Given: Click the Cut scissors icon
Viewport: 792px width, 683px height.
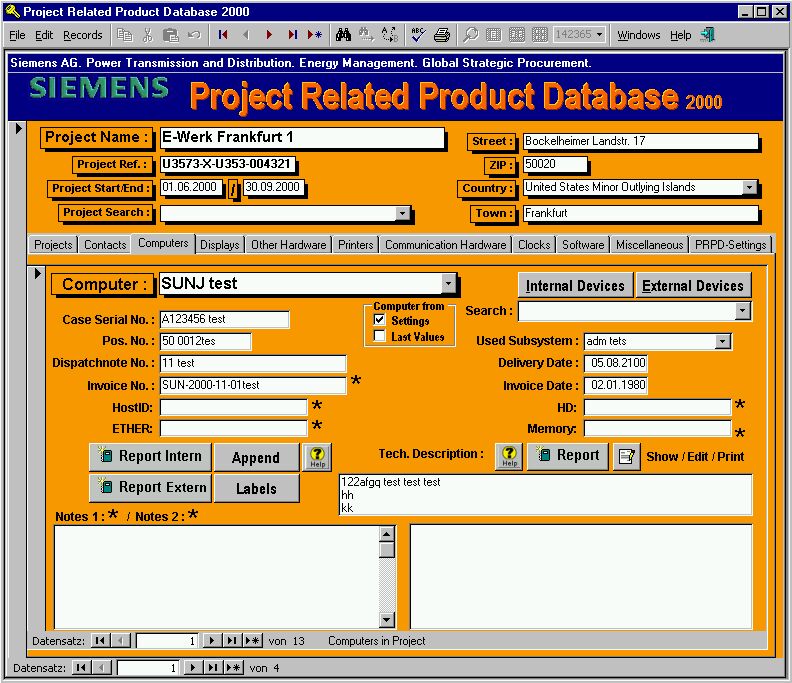Looking at the screenshot, I should tap(147, 35).
